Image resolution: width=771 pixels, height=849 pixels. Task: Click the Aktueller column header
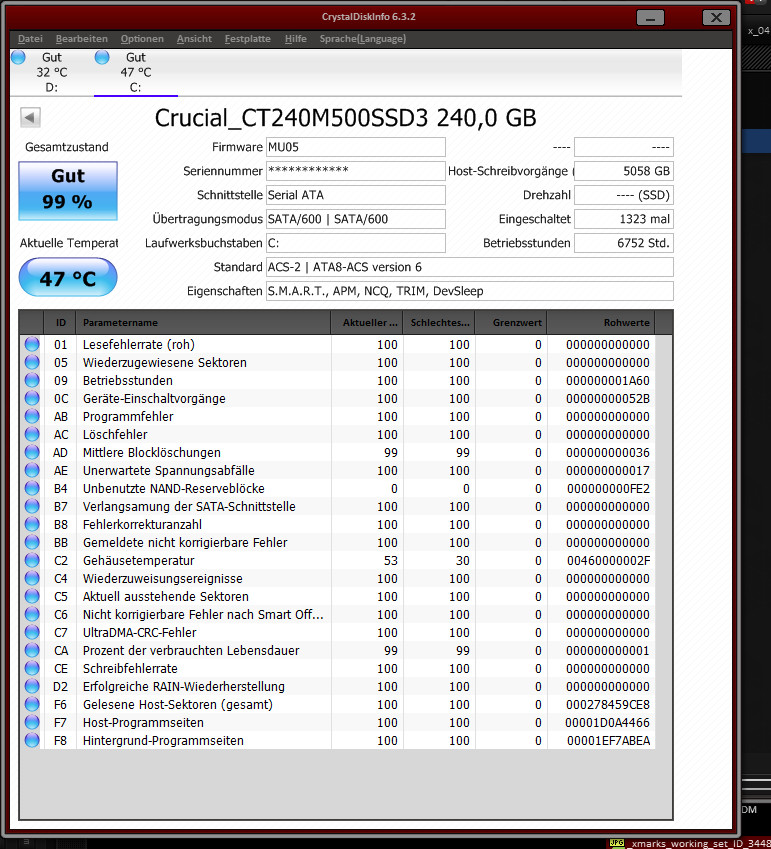(x=367, y=322)
